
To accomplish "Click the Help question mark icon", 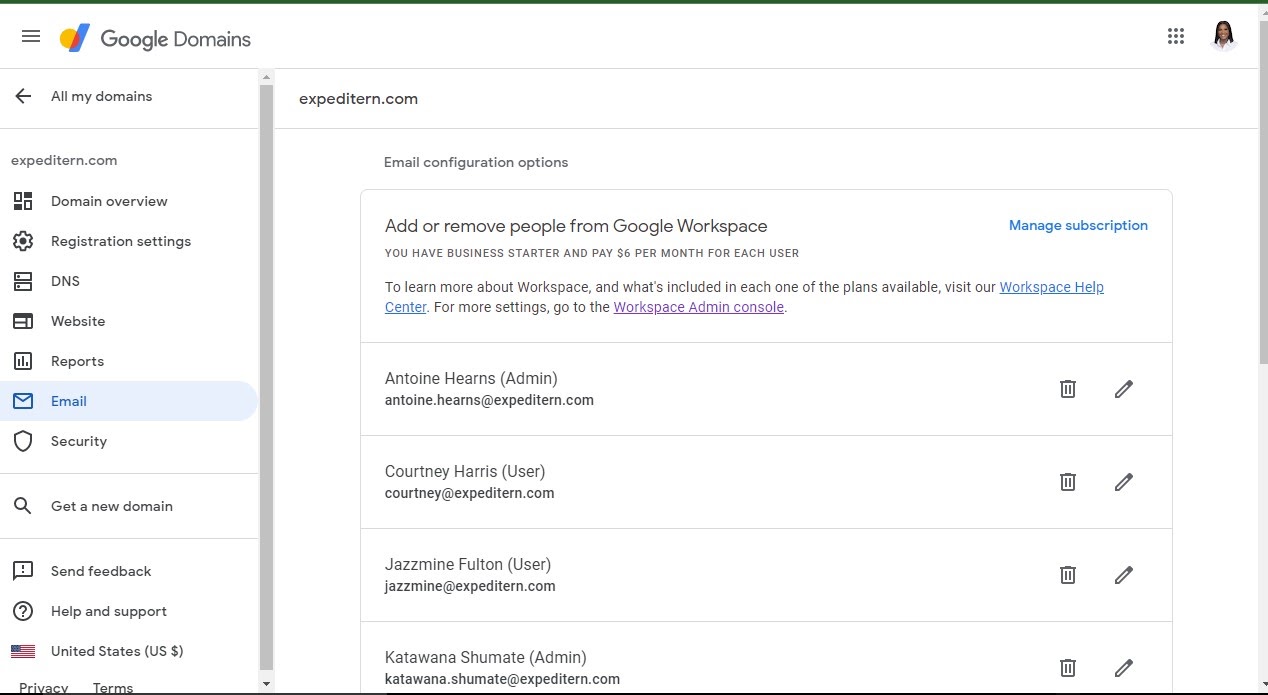I will pyautogui.click(x=23, y=611).
